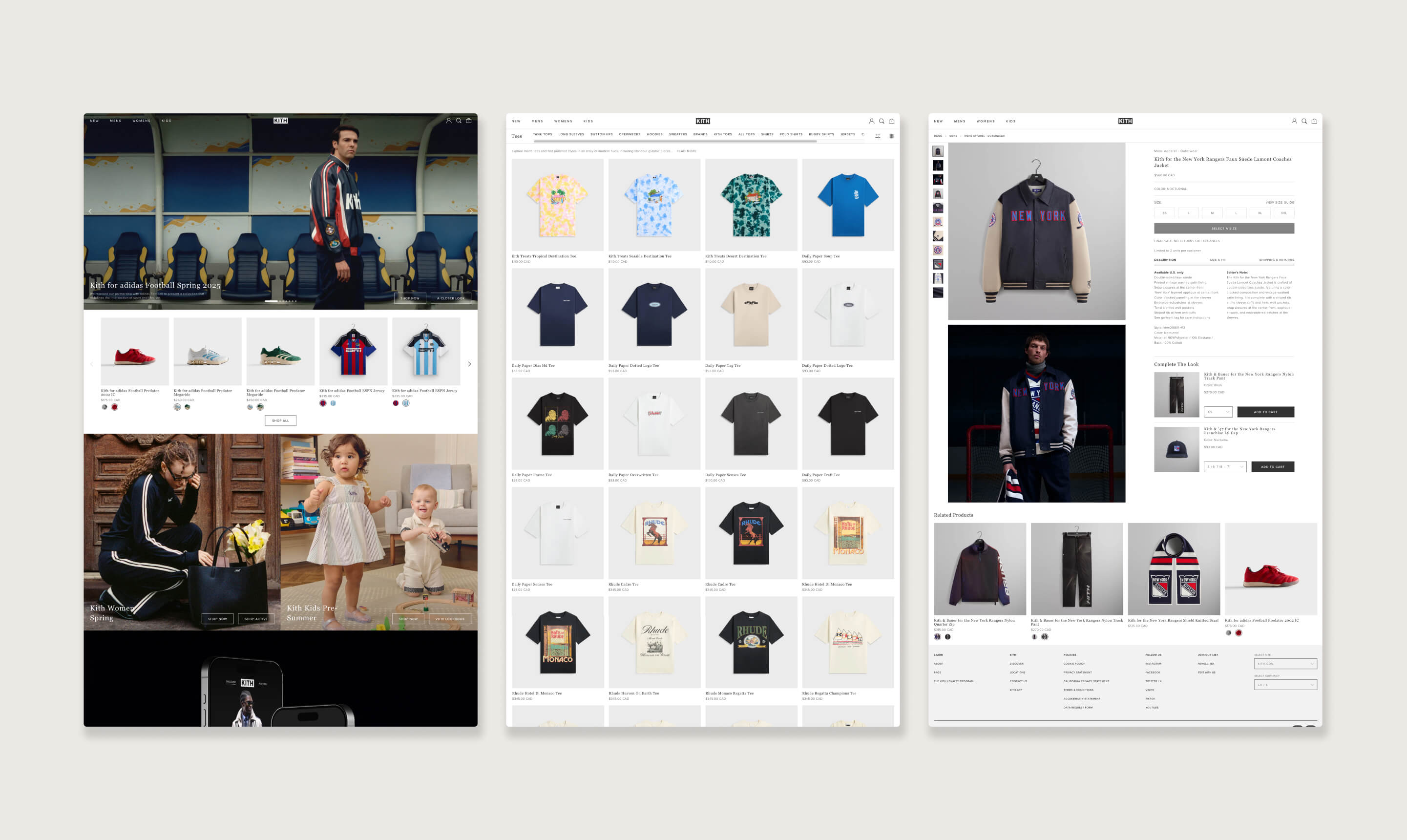Open account icon on the Tees listing page
Viewport: 1407px width, 840px height.
tap(872, 121)
